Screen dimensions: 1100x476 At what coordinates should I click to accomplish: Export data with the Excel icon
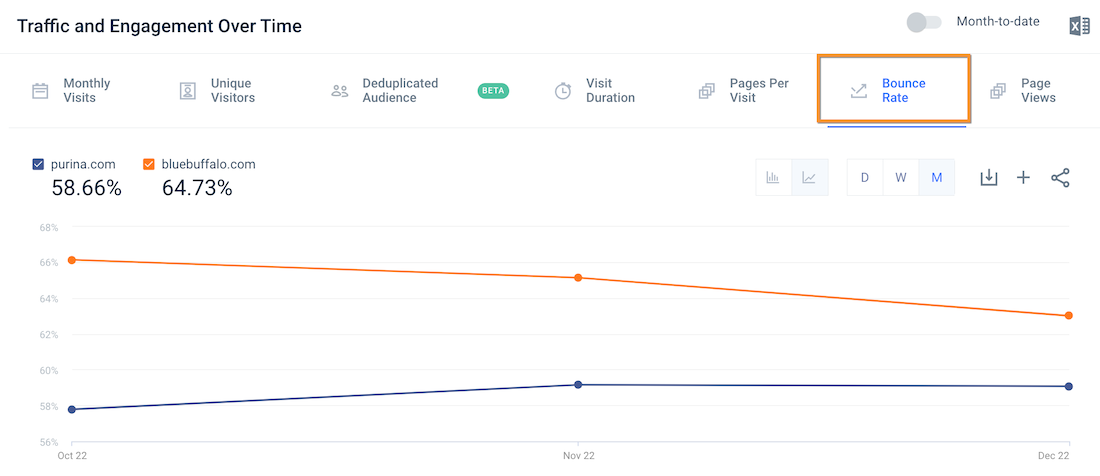pos(1079,26)
